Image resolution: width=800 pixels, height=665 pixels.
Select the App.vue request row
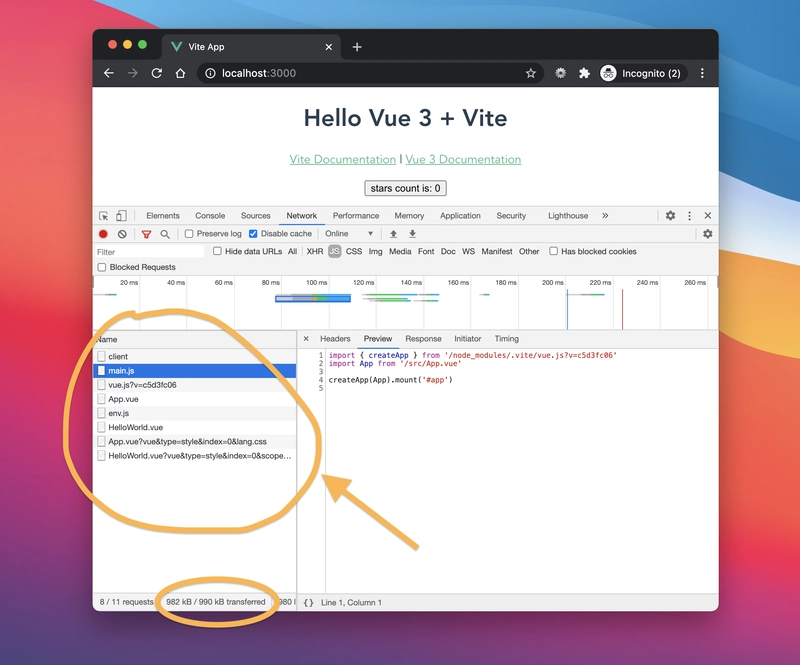pyautogui.click(x=195, y=399)
